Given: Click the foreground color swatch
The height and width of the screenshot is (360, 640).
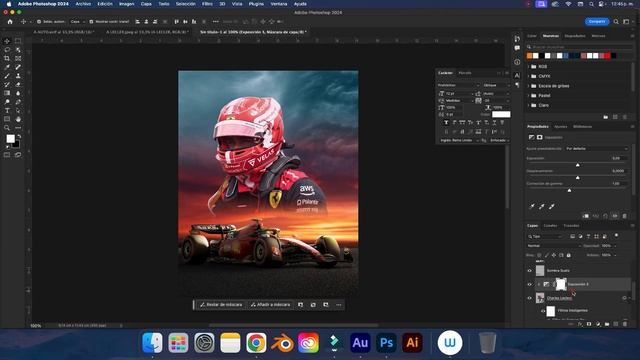Looking at the screenshot, I should click(x=10, y=139).
